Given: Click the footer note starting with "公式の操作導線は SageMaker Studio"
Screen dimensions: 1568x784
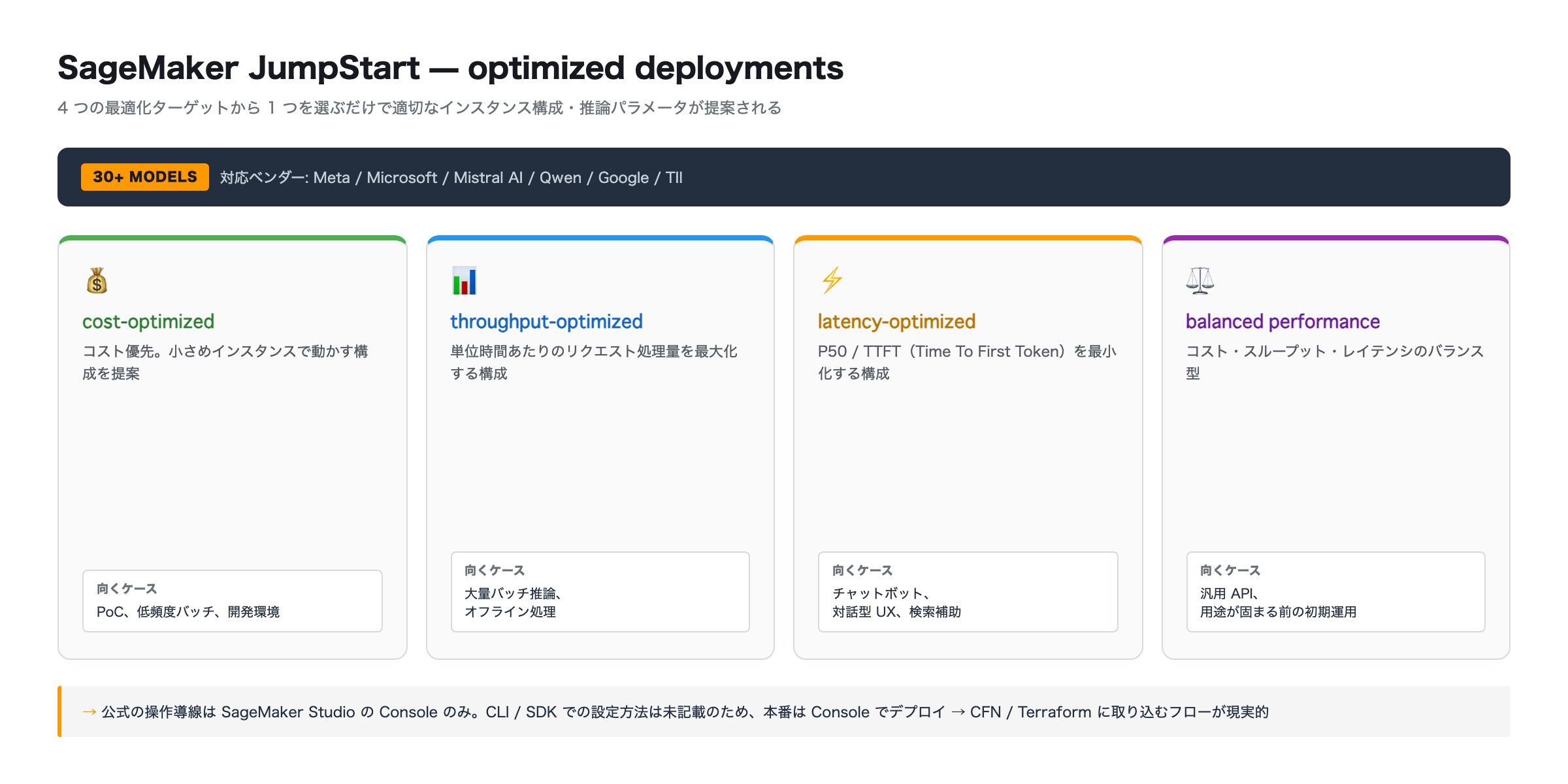Looking at the screenshot, I should tap(676, 712).
